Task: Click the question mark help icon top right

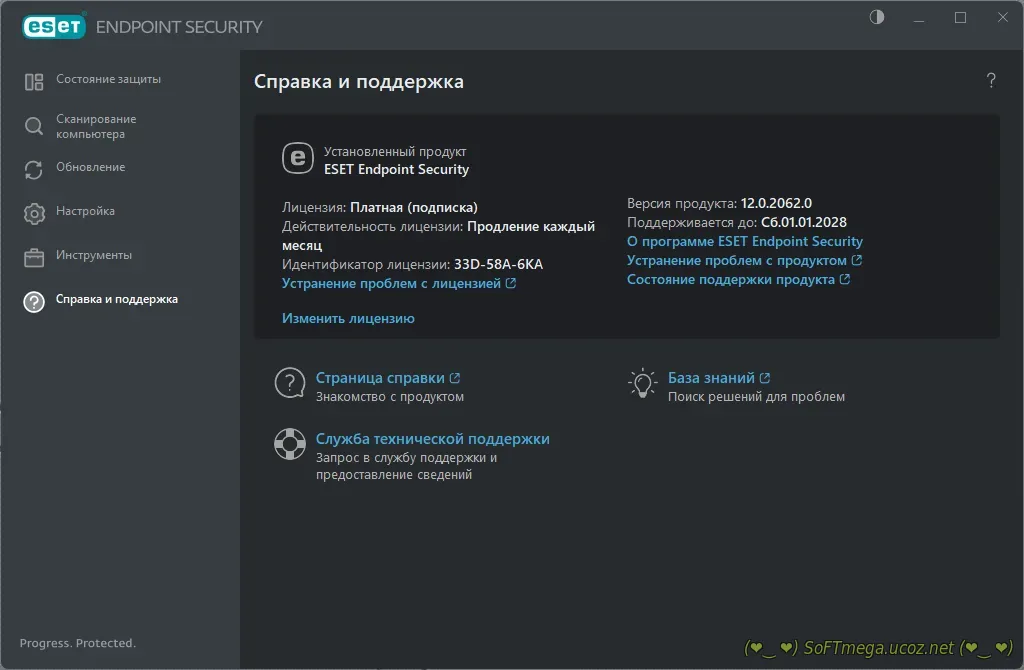Action: pos(990,81)
